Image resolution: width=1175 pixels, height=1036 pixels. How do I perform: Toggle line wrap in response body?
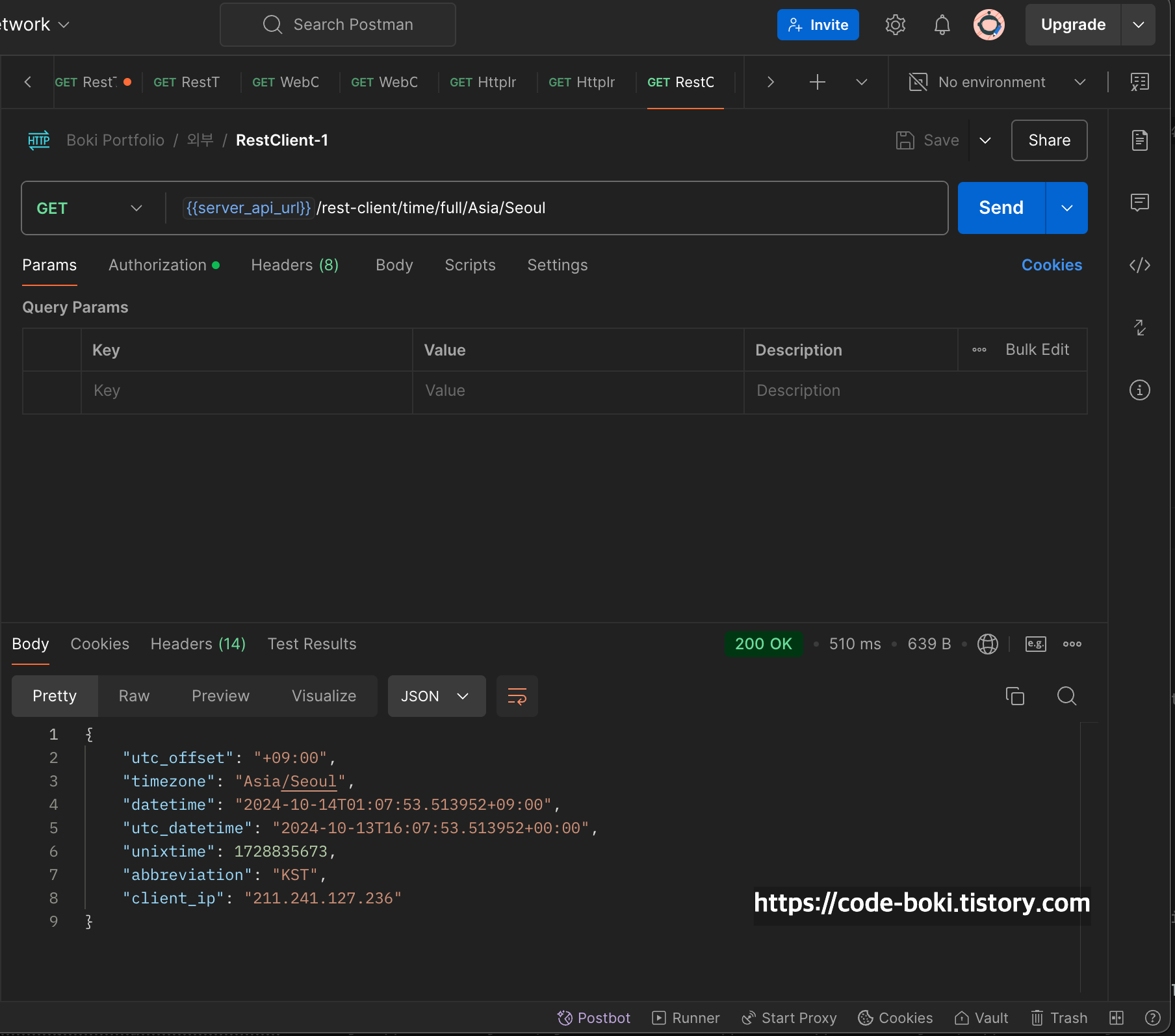click(x=517, y=696)
